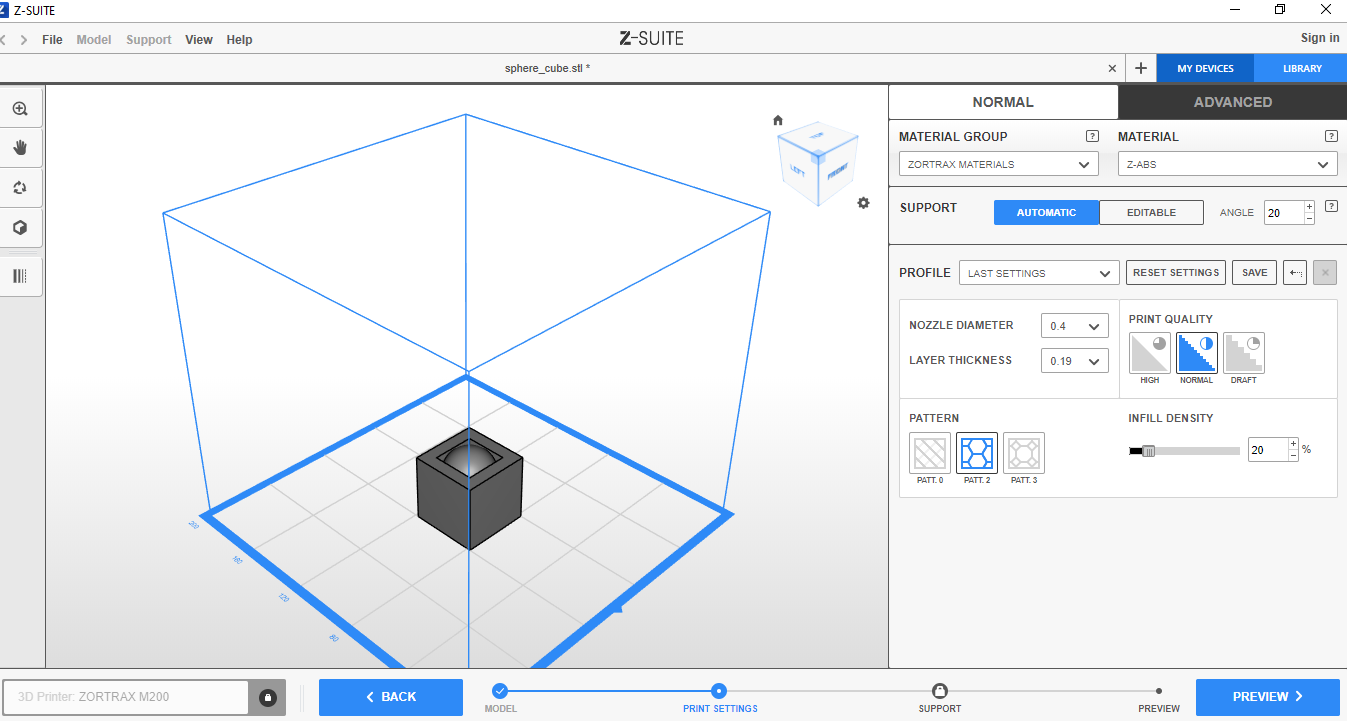Click the Reset Settings button
Screen dimensions: 1347x721
click(x=1176, y=273)
